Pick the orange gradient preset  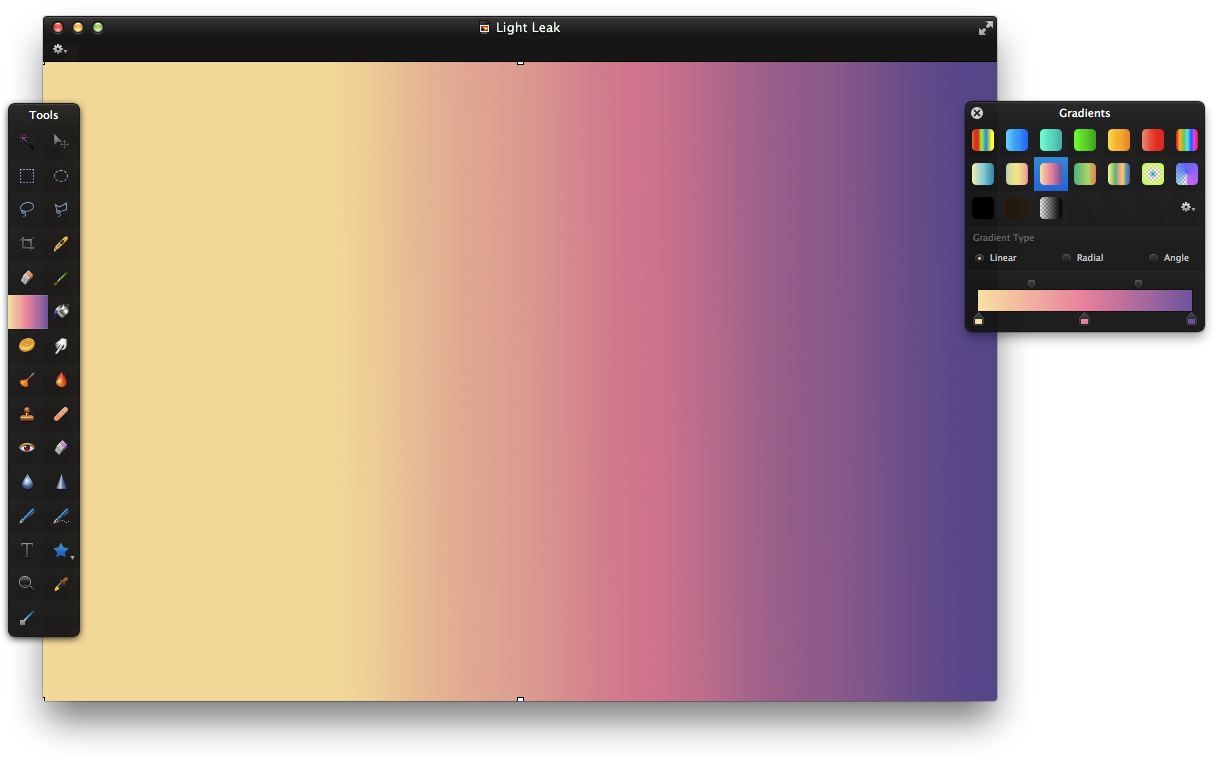click(x=1119, y=140)
